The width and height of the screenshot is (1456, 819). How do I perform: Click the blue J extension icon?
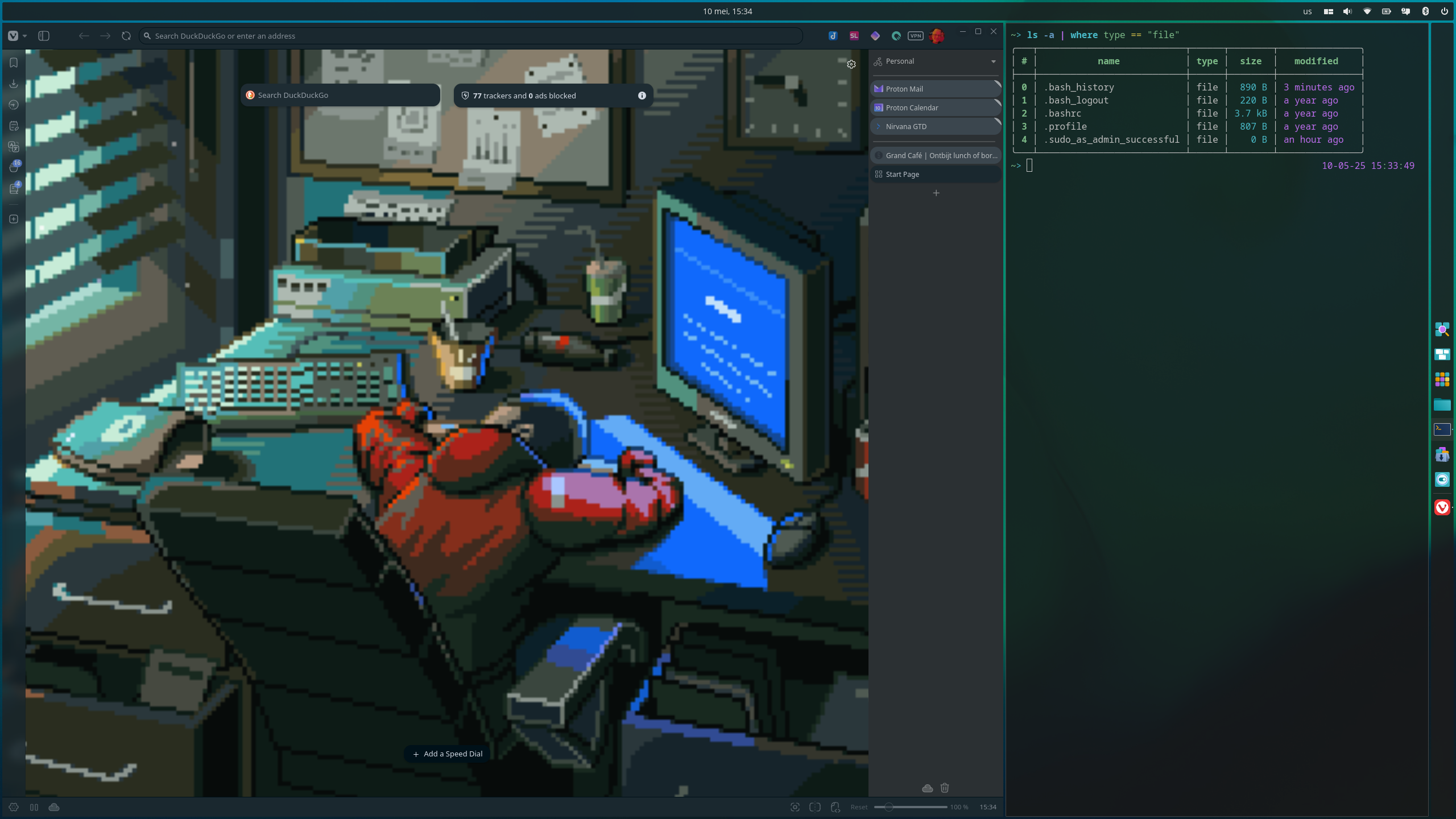click(833, 36)
